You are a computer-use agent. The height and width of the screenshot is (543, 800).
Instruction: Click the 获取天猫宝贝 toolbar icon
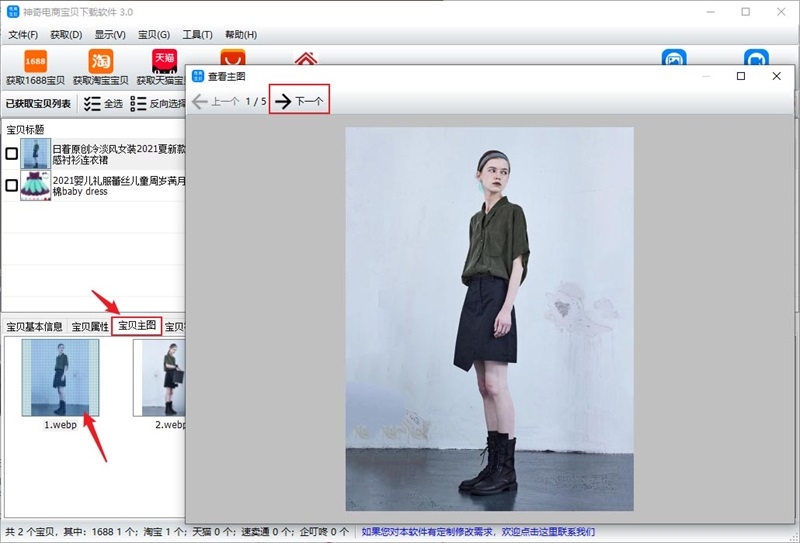164,62
